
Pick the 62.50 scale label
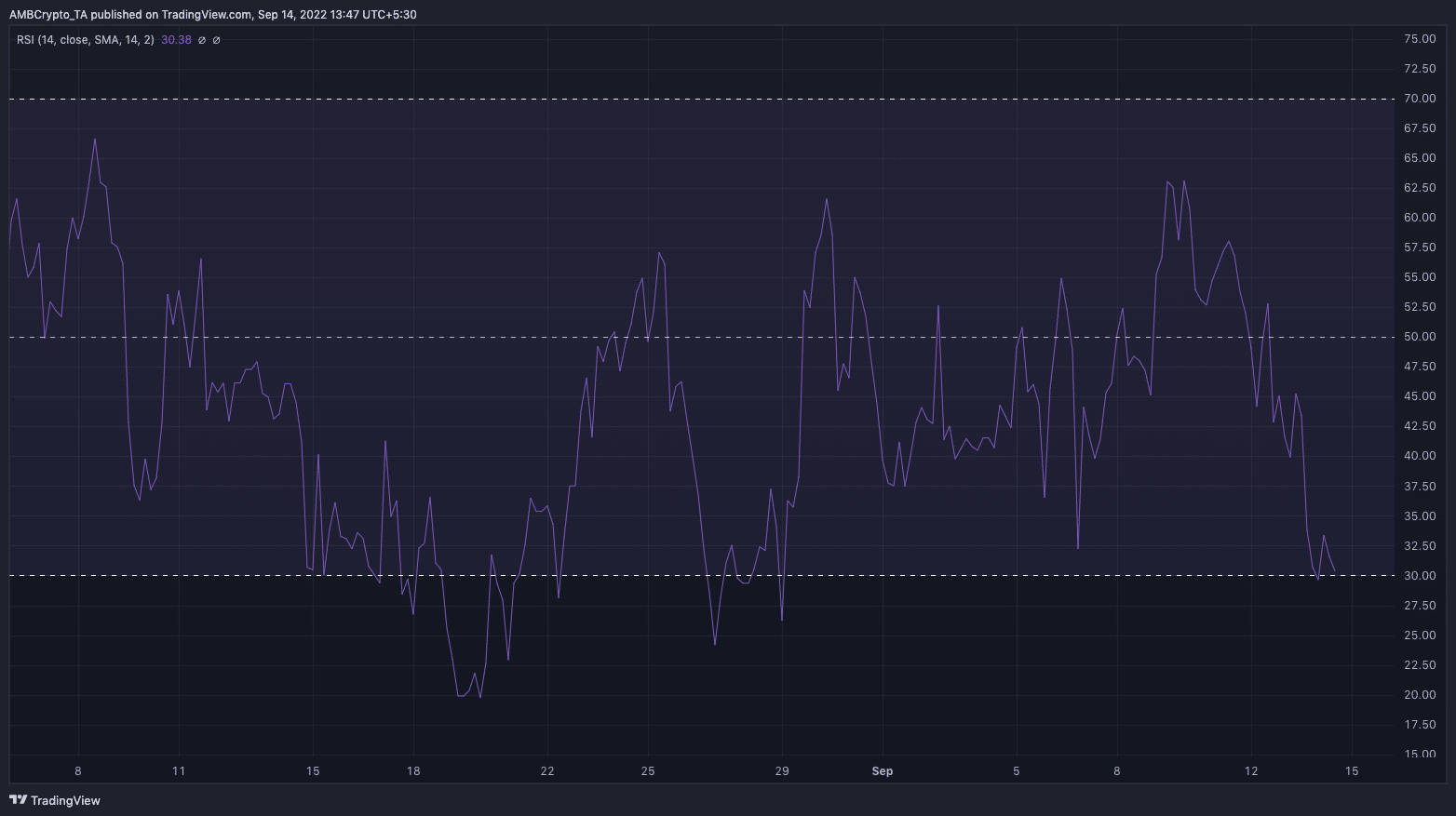(x=1420, y=188)
